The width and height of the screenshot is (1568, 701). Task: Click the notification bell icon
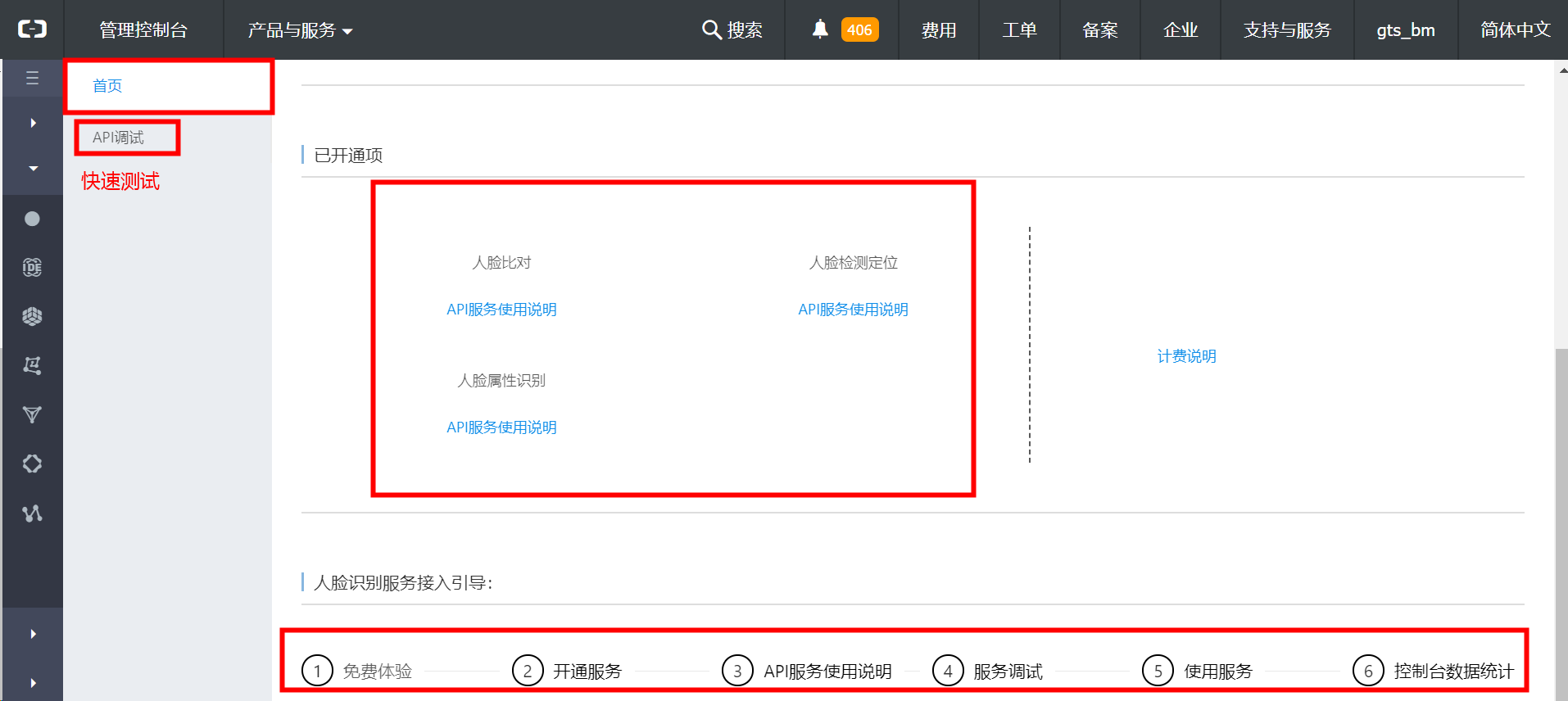(x=820, y=29)
